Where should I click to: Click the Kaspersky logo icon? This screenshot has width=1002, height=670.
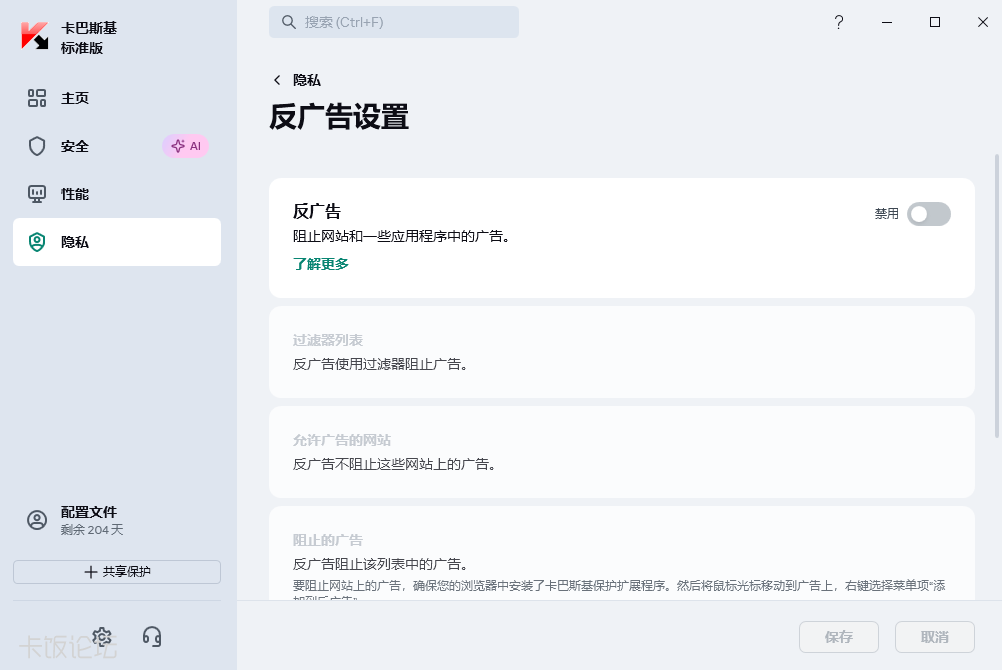[x=35, y=36]
